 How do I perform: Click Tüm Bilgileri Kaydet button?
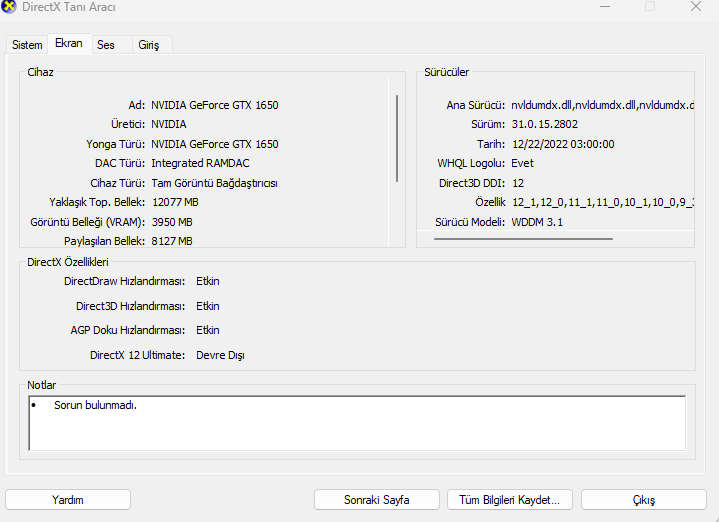pos(509,500)
